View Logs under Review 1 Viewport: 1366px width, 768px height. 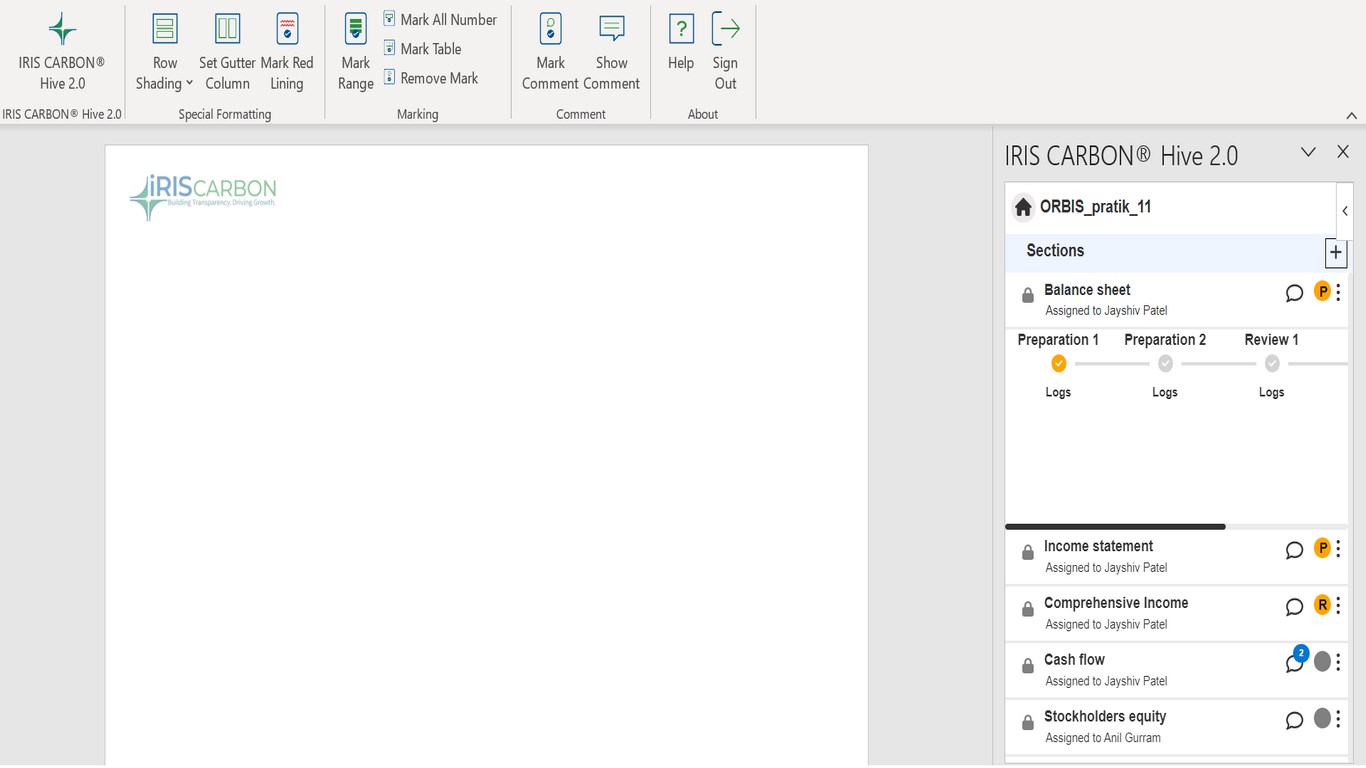click(x=1271, y=392)
